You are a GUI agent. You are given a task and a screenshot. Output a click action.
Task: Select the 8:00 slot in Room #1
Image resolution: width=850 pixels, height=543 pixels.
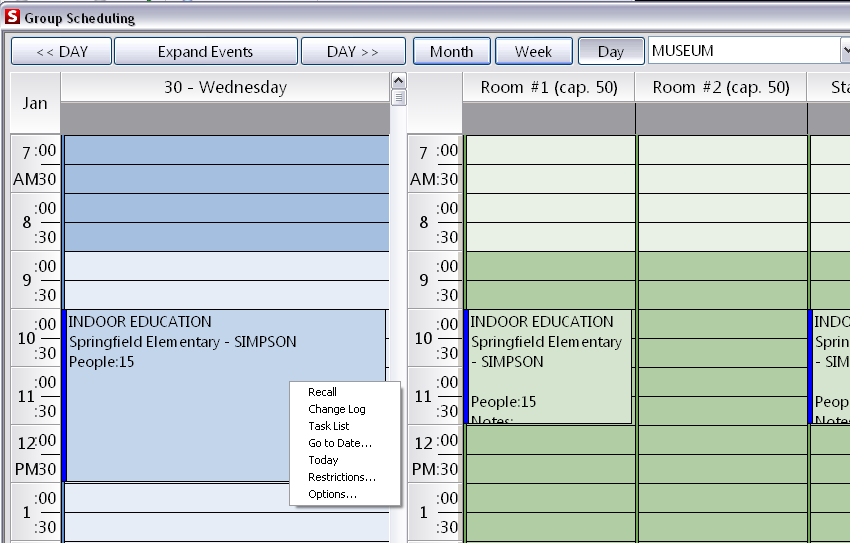coord(550,208)
